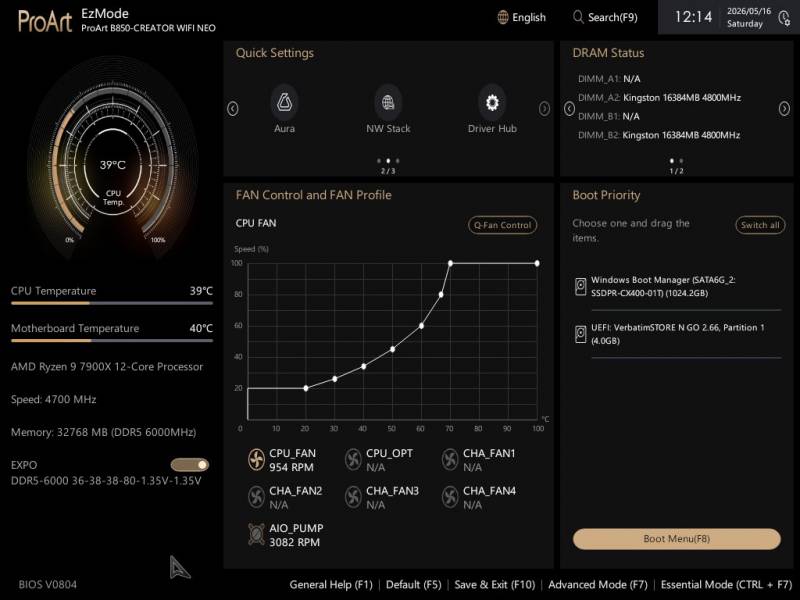Click the DIMM_A2 Kingston 16384MB 4800MHz row

tap(659, 97)
